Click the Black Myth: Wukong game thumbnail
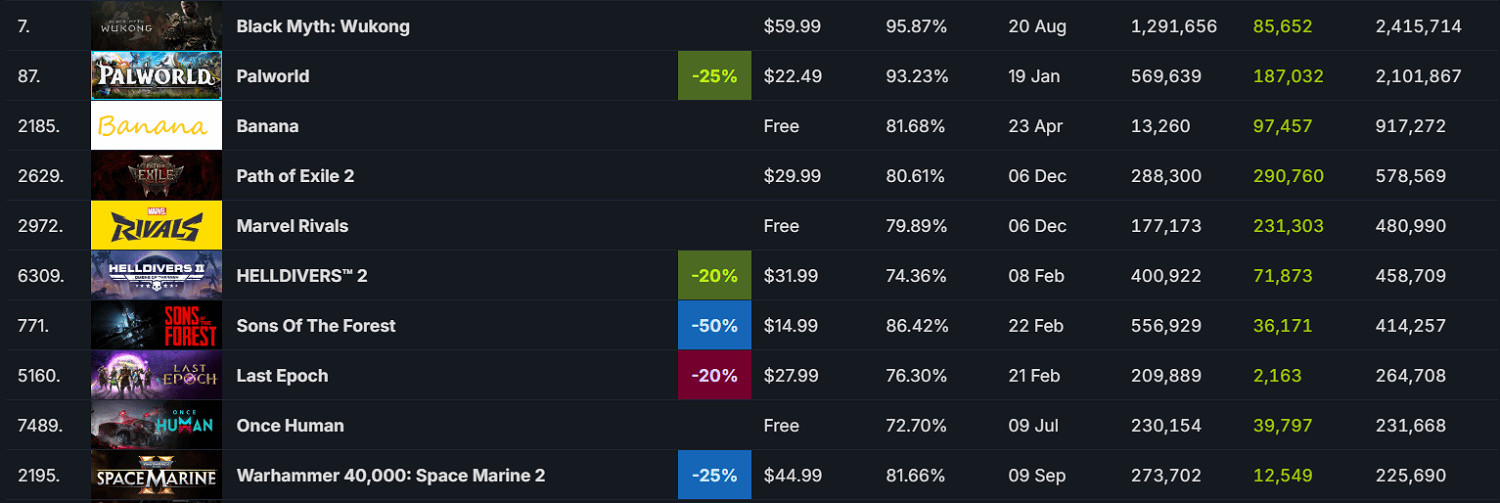Screen dimensions: 1500x503 [x=156, y=26]
